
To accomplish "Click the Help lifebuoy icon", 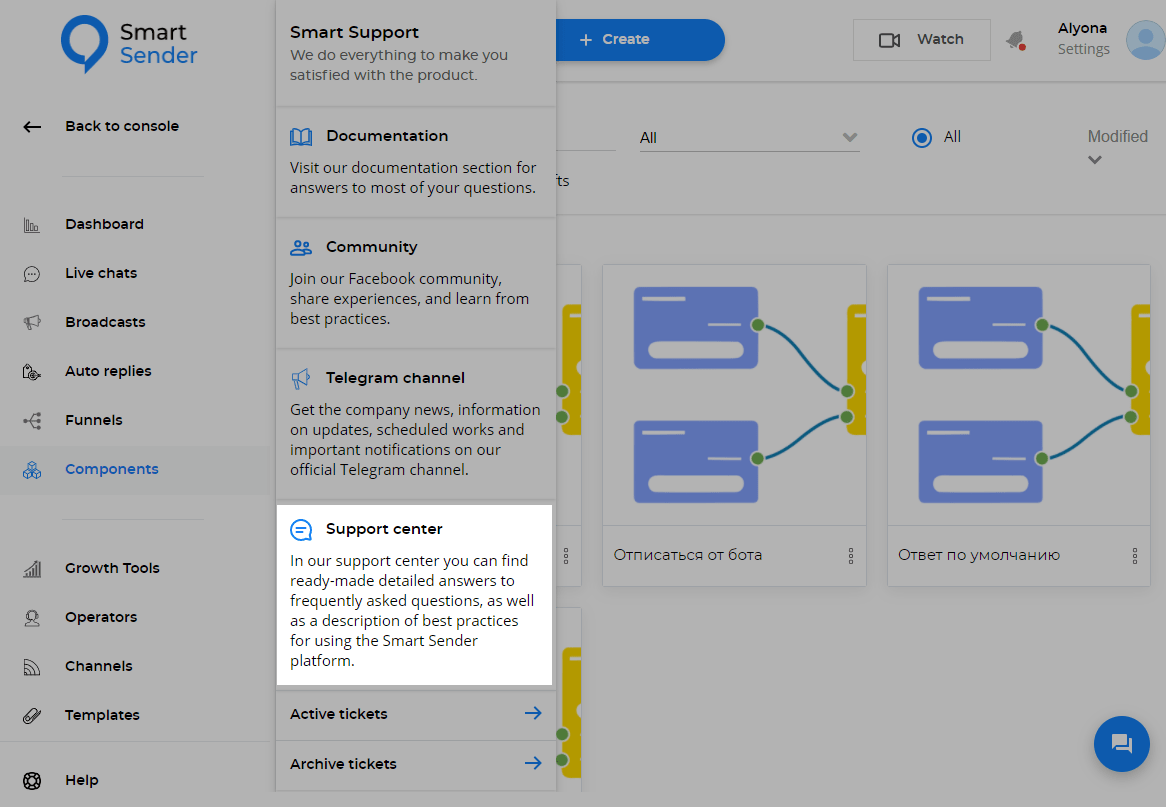I will [x=32, y=780].
